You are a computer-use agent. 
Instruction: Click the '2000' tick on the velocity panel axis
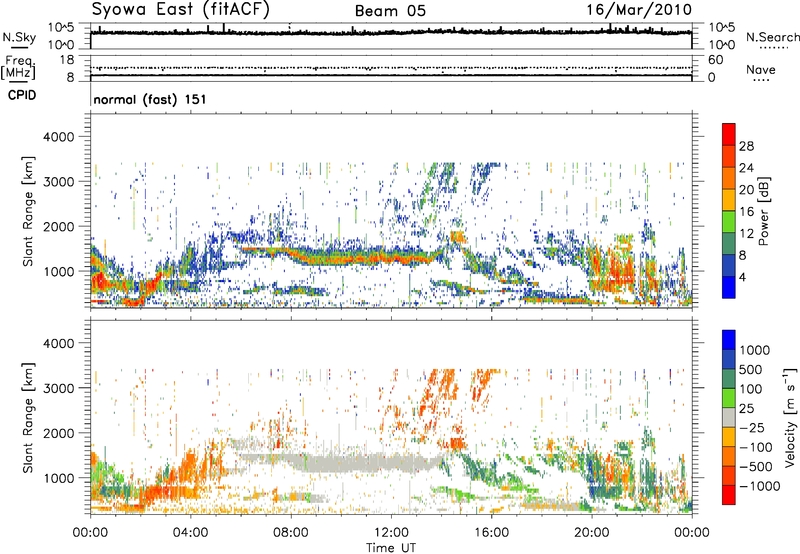click(x=58, y=433)
